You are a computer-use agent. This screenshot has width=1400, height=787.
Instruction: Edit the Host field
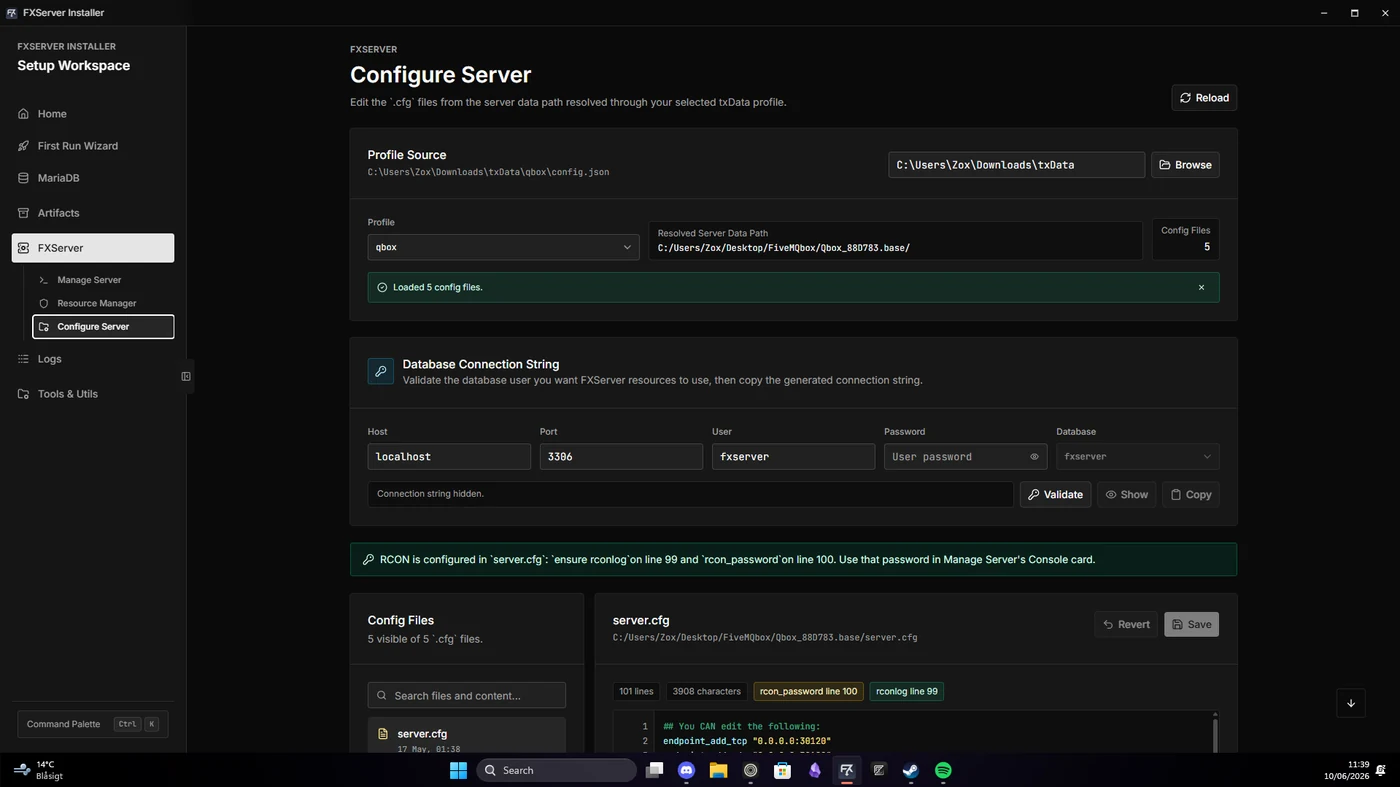coord(449,457)
